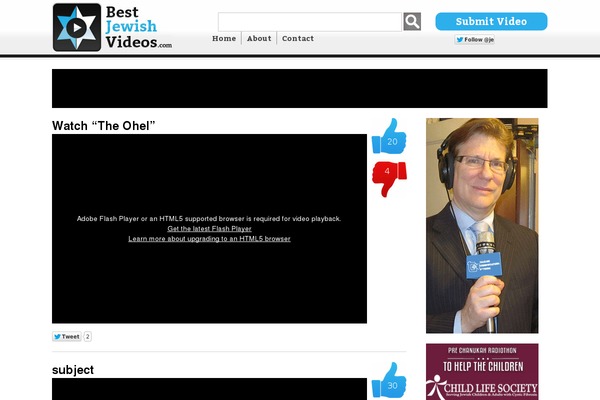Thumbs down The Ohel video (4)

pyautogui.click(x=389, y=179)
